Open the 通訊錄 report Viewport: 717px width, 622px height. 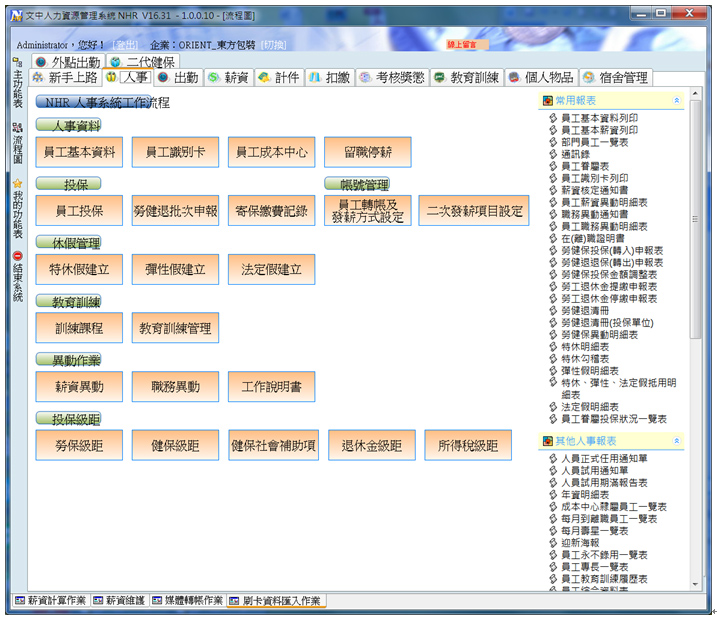[x=574, y=154]
